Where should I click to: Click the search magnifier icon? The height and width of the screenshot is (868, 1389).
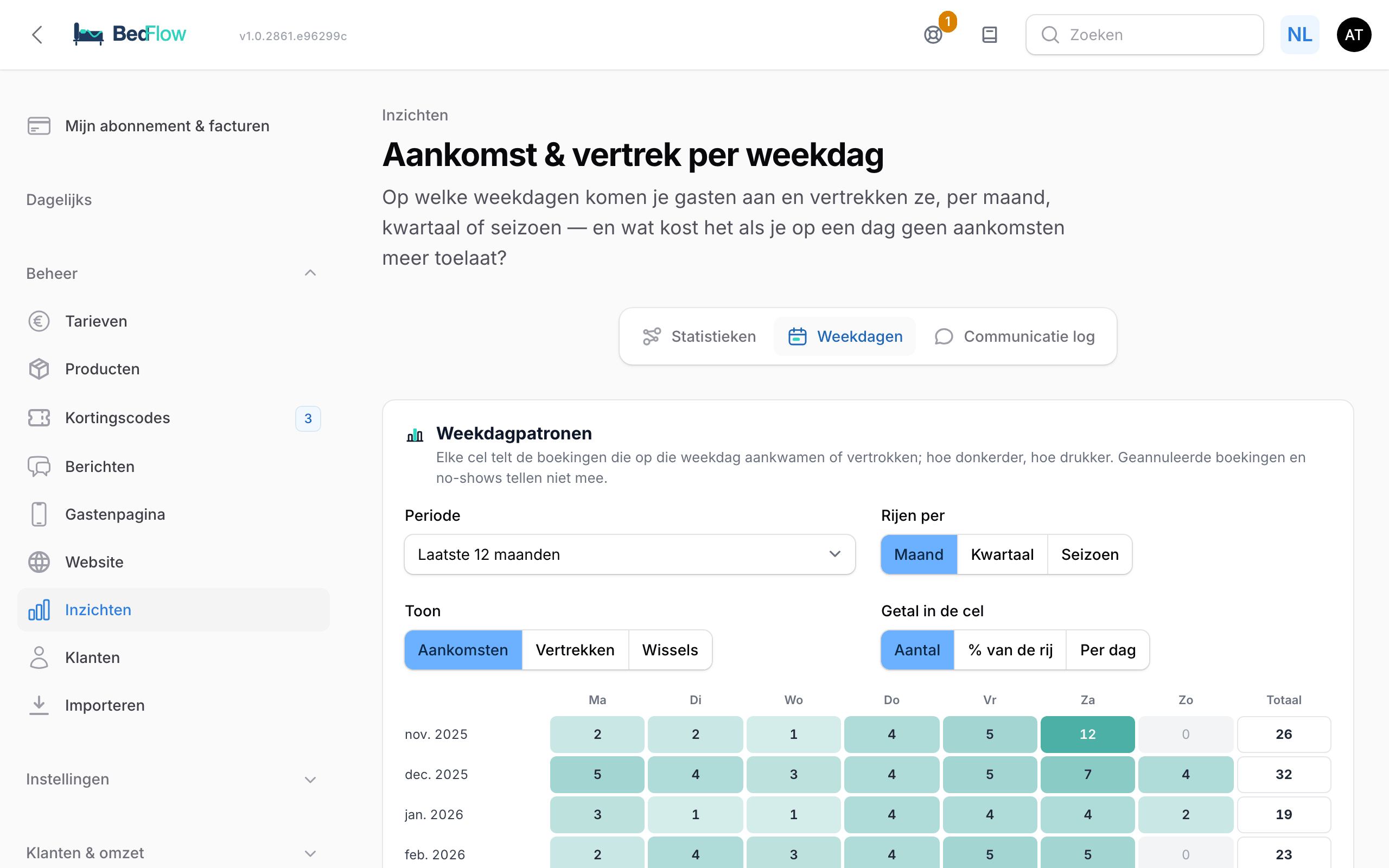(x=1050, y=34)
